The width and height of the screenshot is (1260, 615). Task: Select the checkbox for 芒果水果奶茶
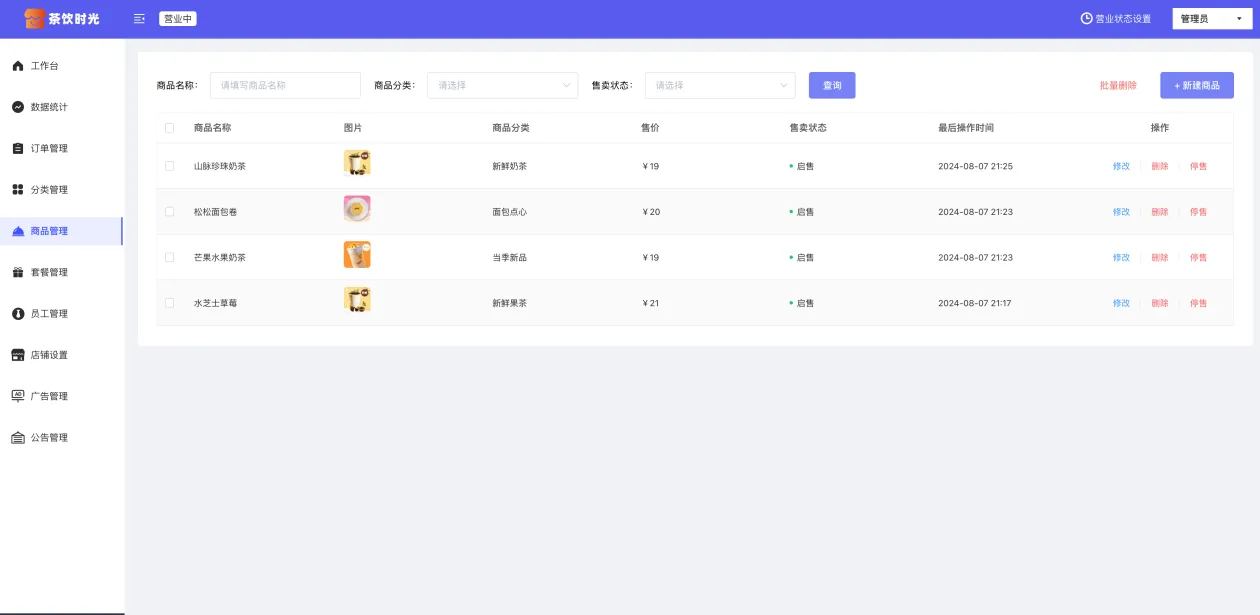[x=169, y=258]
